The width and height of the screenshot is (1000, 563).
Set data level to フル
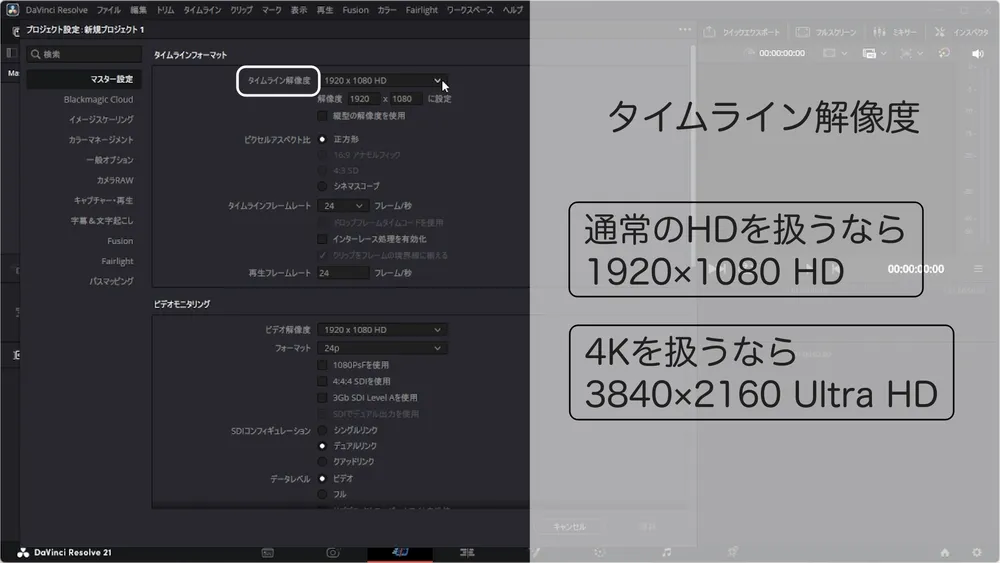[322, 494]
